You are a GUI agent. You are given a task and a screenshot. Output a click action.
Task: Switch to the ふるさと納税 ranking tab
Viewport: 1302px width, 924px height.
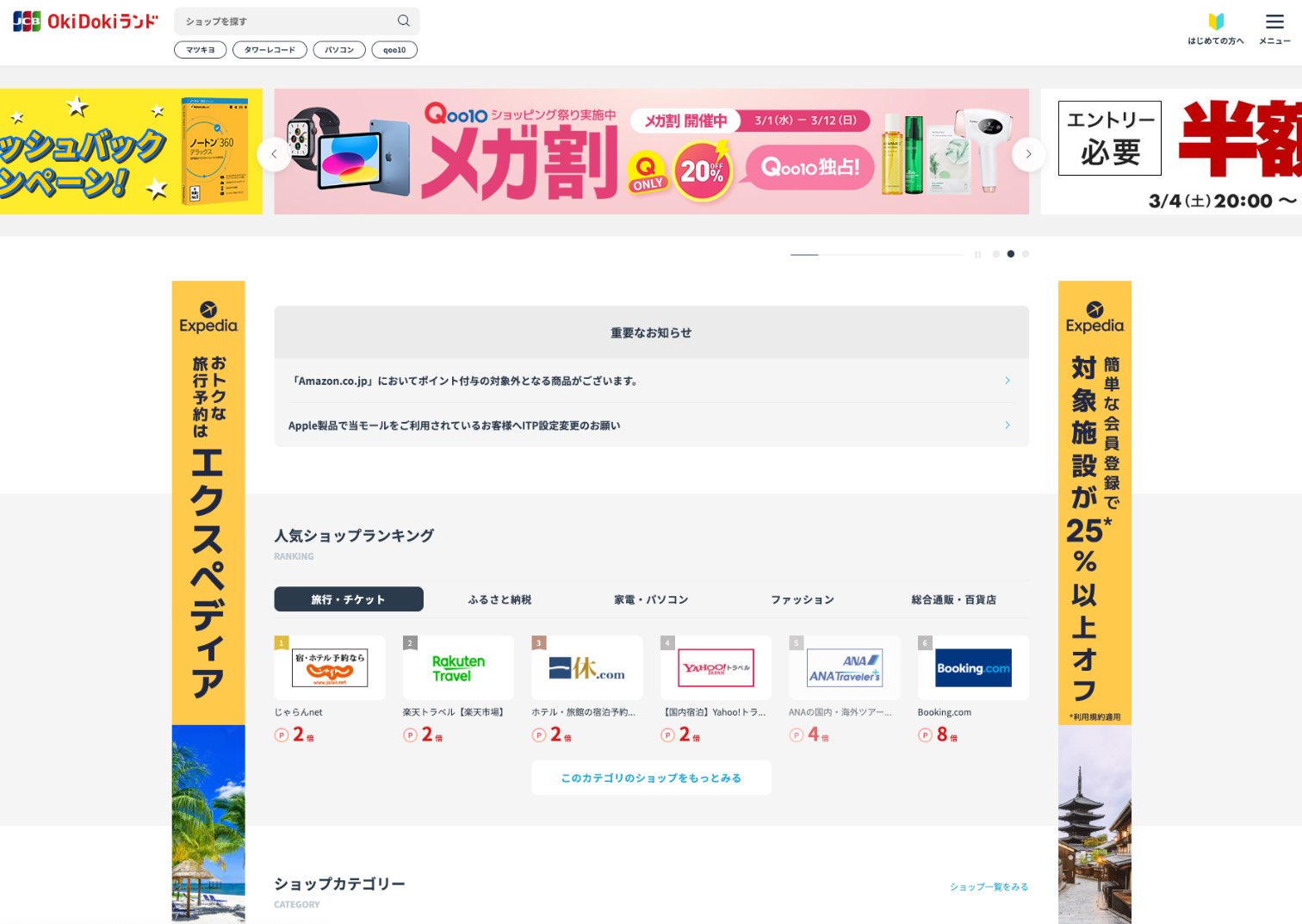[499, 599]
